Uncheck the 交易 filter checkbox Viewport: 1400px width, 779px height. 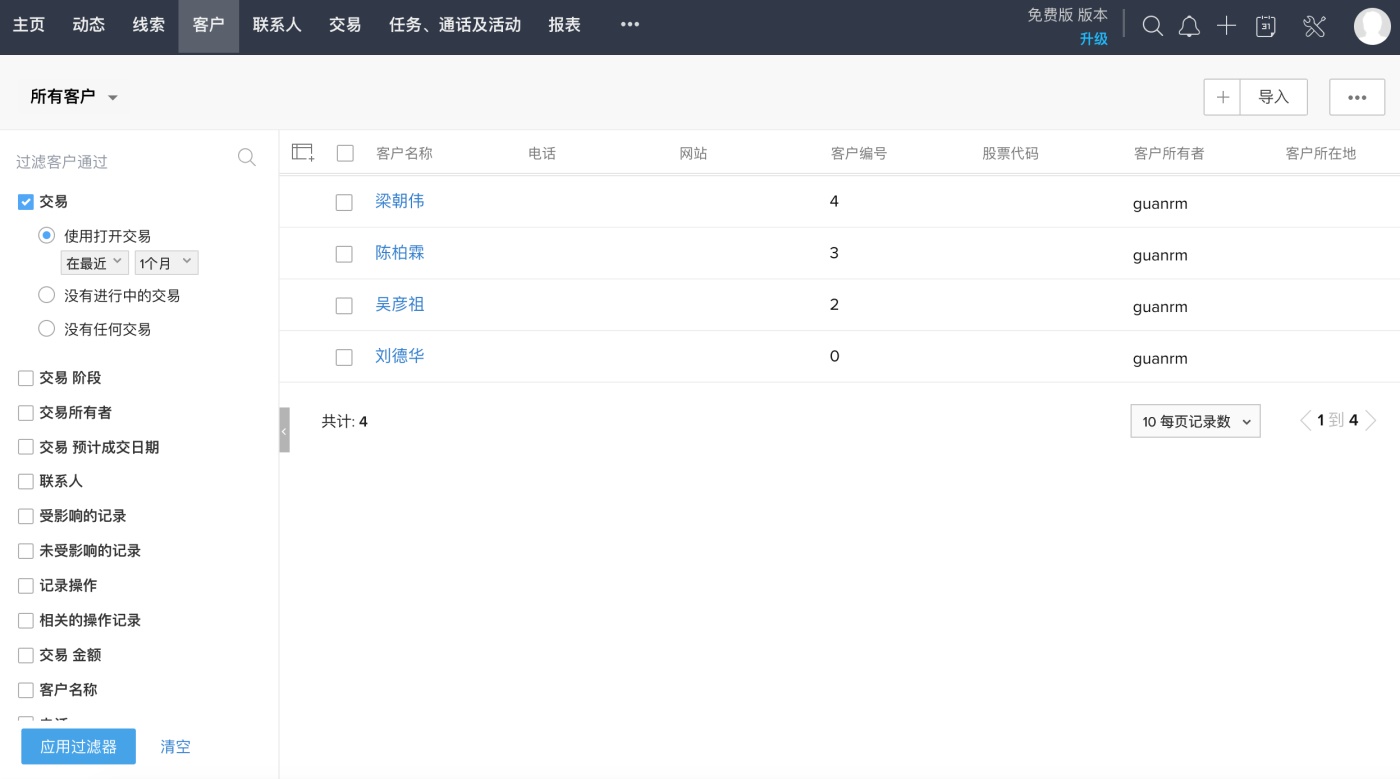click(x=26, y=202)
